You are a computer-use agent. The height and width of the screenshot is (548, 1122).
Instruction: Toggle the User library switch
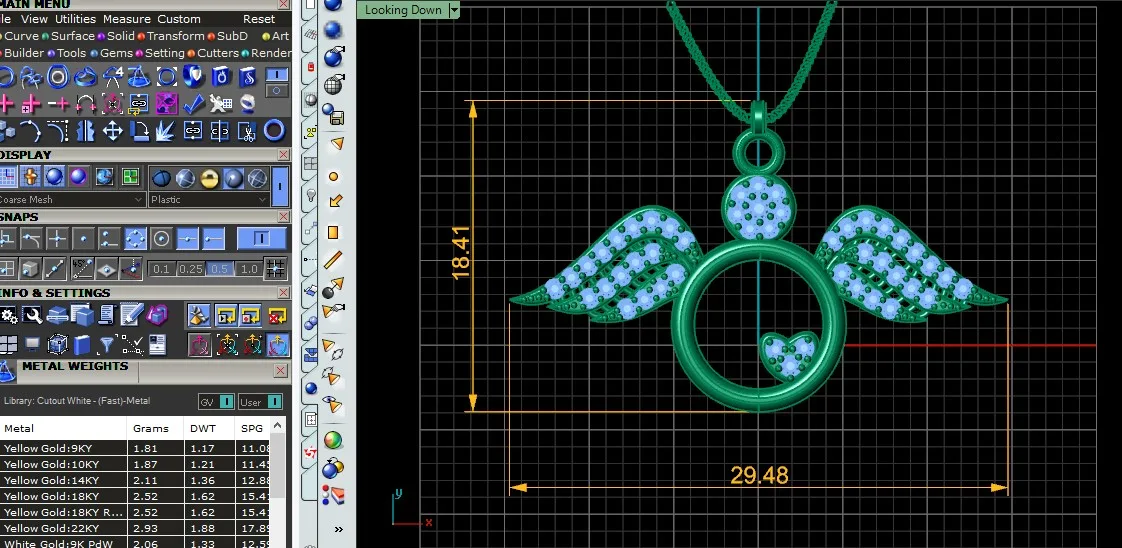tap(260, 402)
